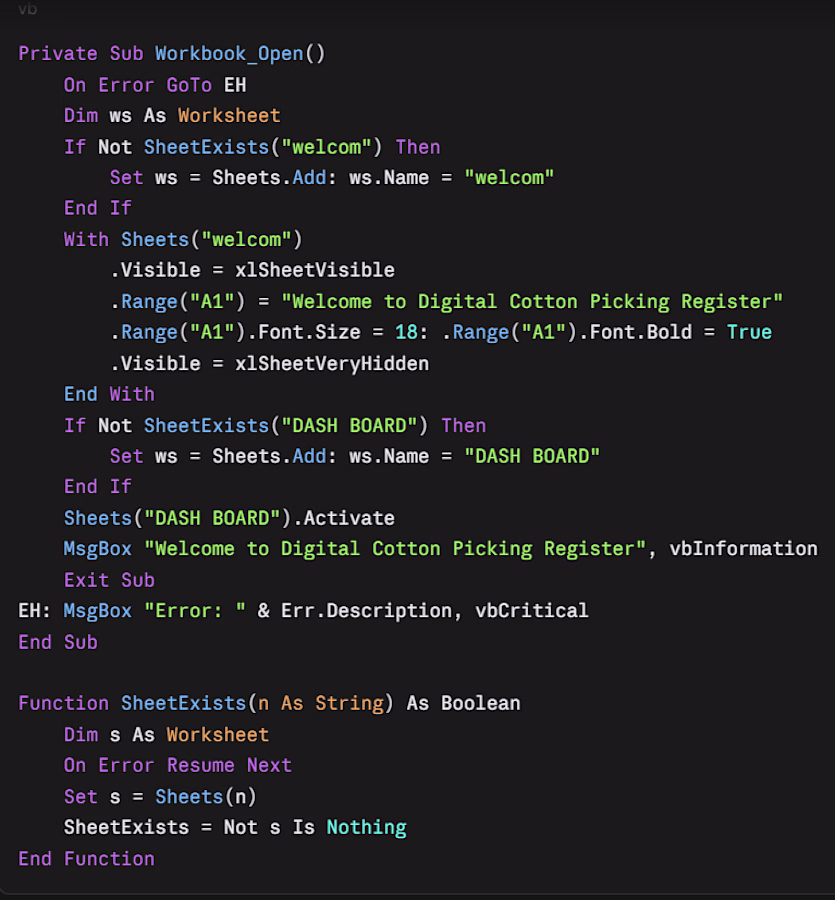Place cursor on Workbook_Open procedure name

[229, 54]
